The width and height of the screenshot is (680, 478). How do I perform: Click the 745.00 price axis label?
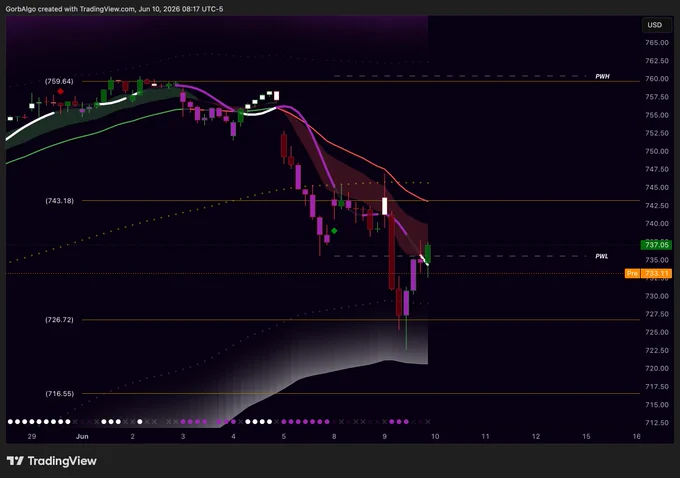click(x=657, y=187)
